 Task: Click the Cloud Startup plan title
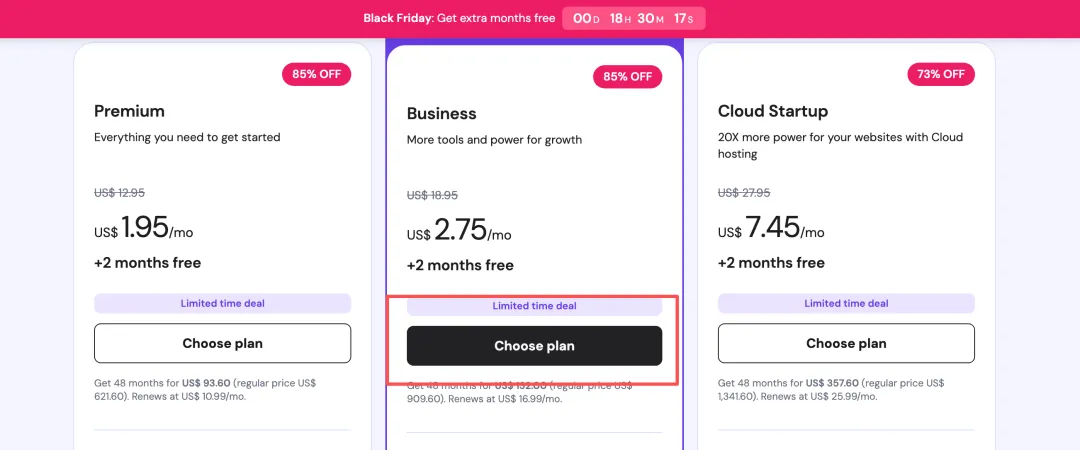(x=773, y=111)
